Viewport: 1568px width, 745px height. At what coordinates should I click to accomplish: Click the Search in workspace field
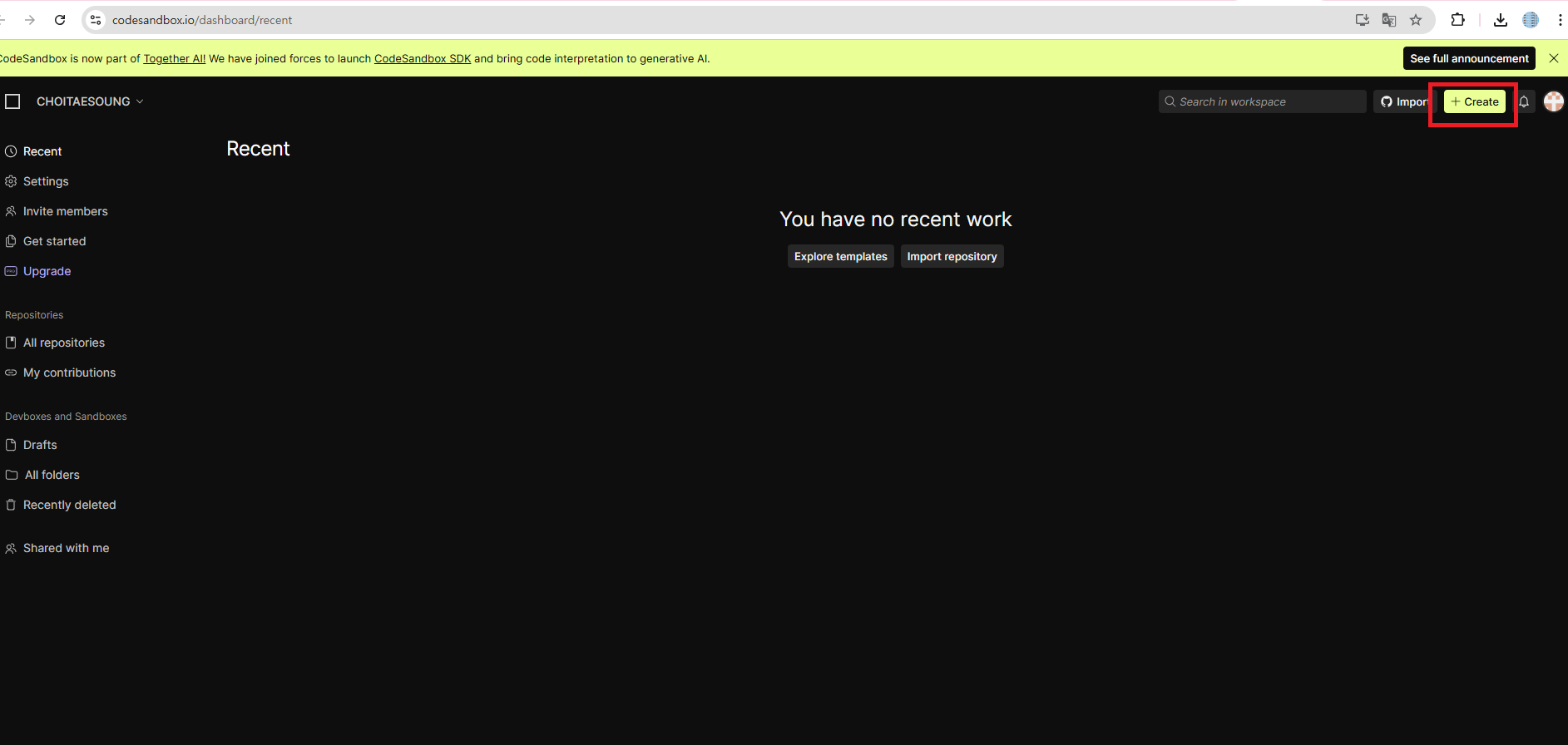coord(1262,101)
